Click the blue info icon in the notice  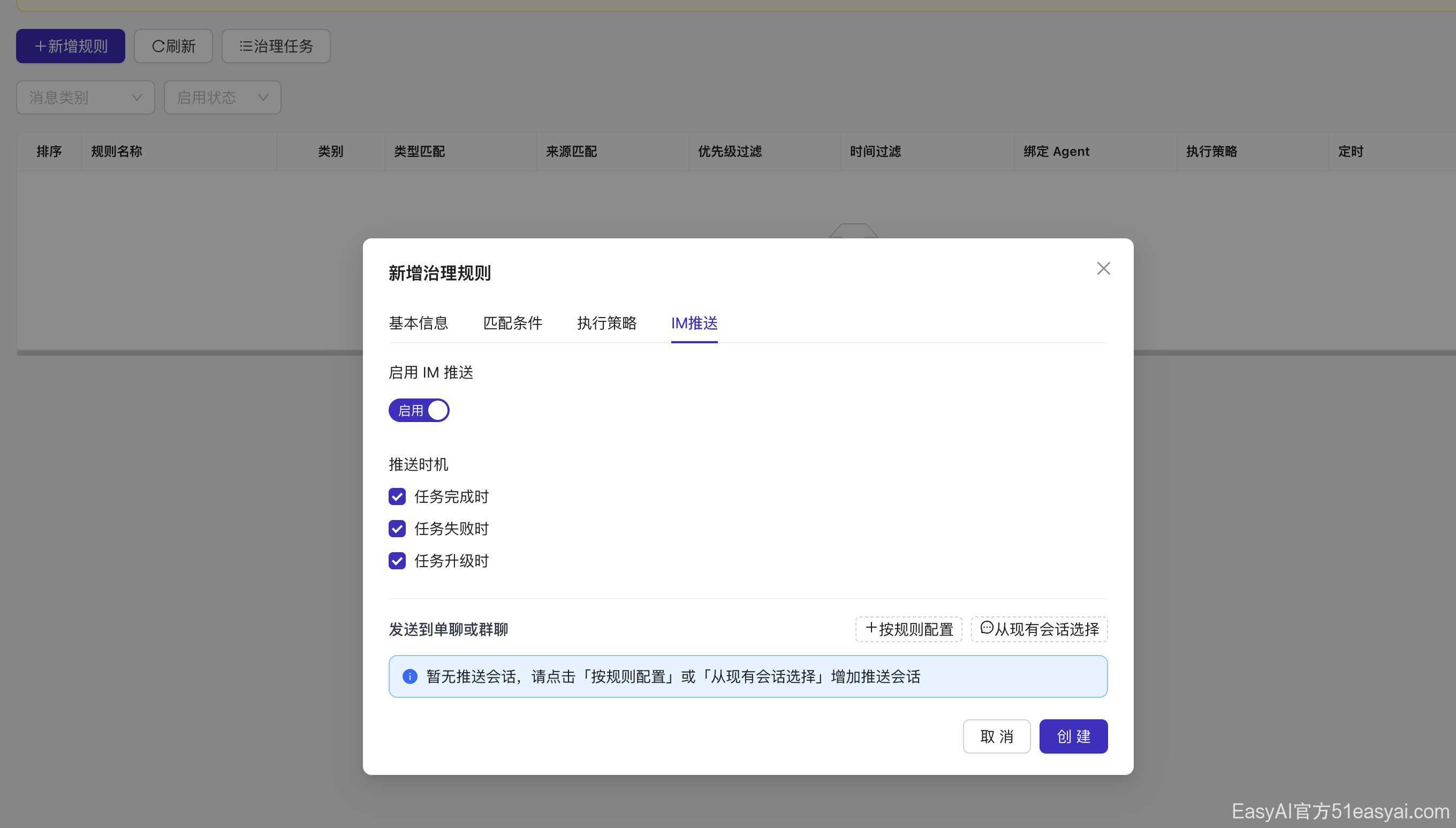409,676
